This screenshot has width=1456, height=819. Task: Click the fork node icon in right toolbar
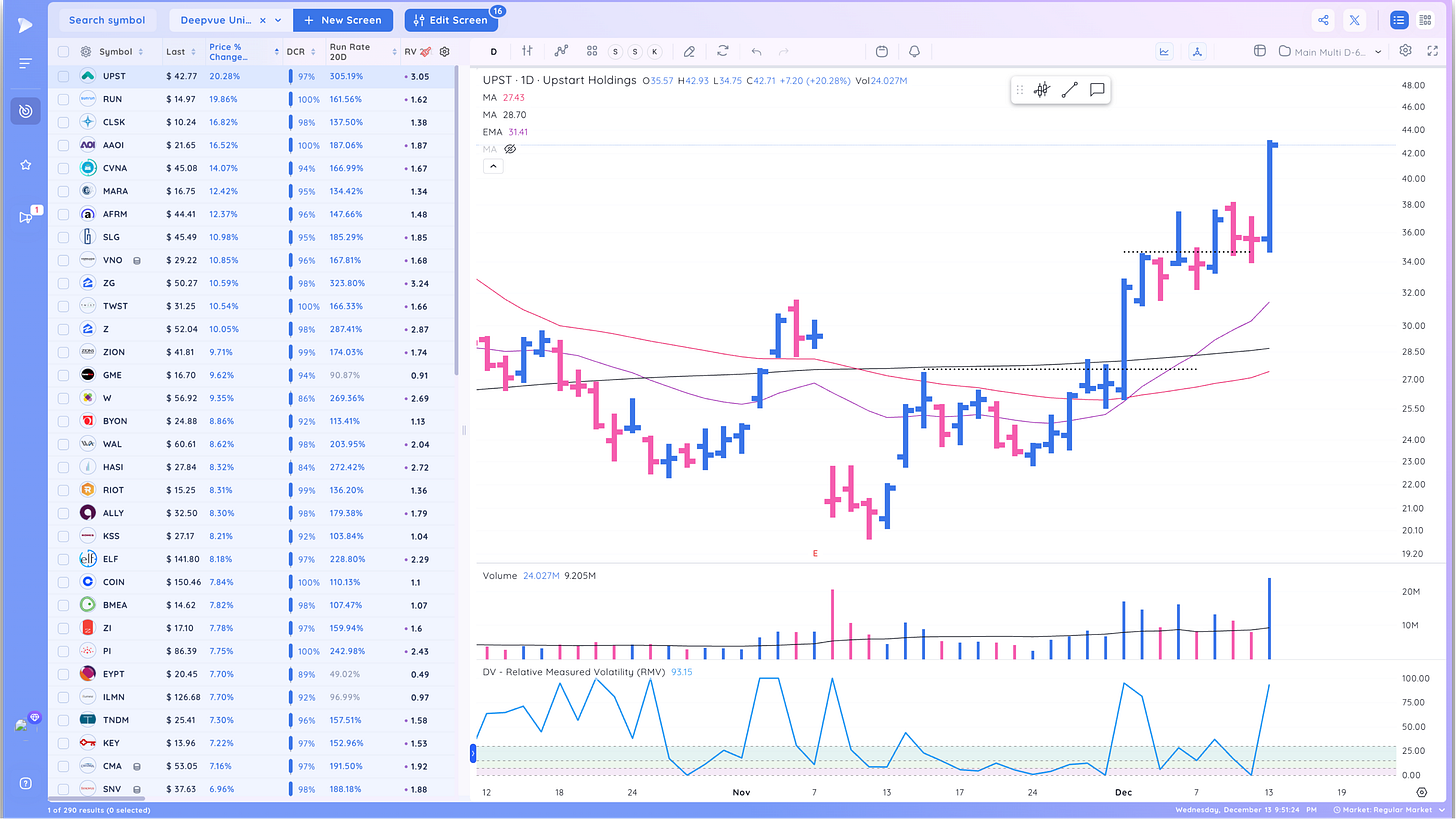point(1198,51)
